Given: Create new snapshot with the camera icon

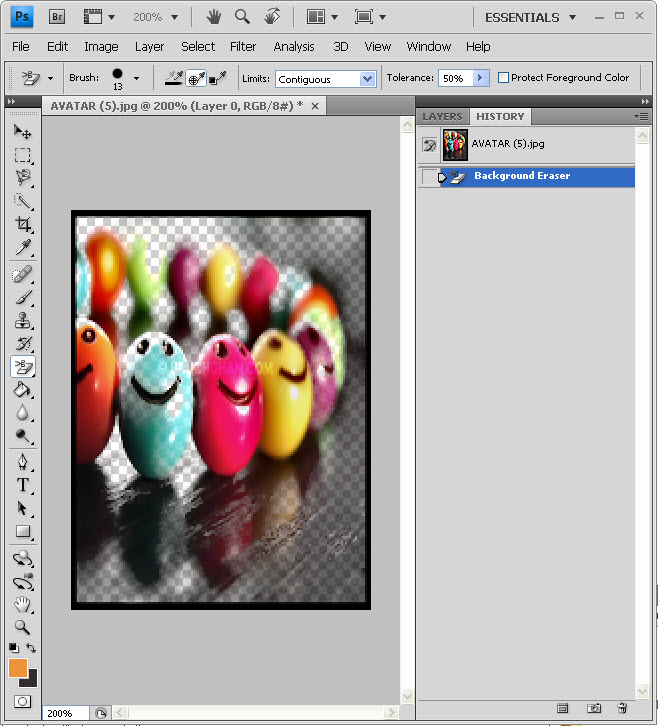Looking at the screenshot, I should [x=594, y=709].
